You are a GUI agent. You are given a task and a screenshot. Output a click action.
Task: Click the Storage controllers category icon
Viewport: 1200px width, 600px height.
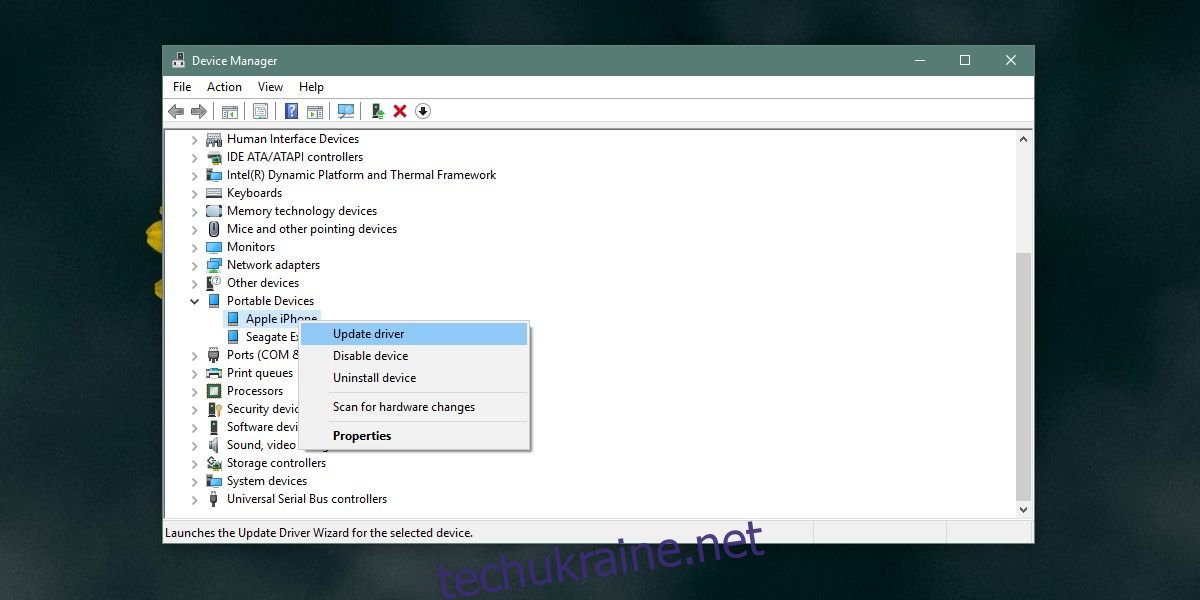click(214, 463)
